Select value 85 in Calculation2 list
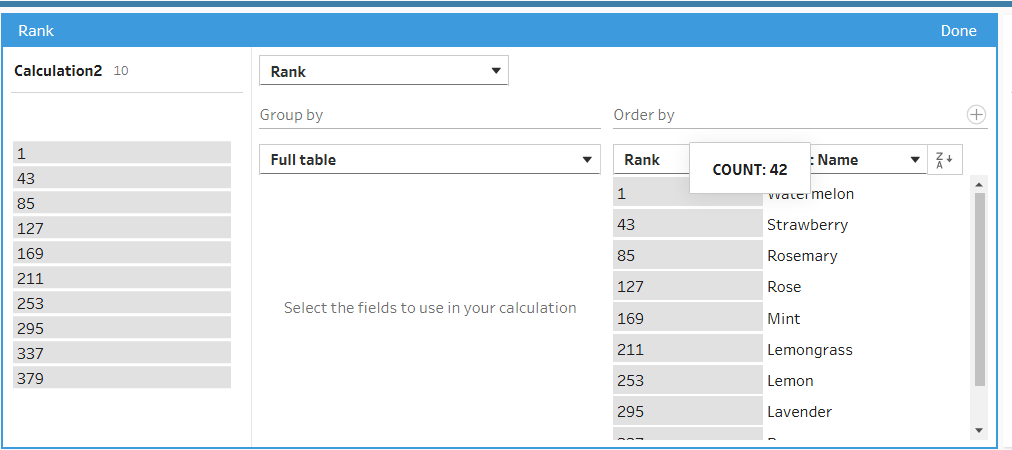 click(122, 203)
